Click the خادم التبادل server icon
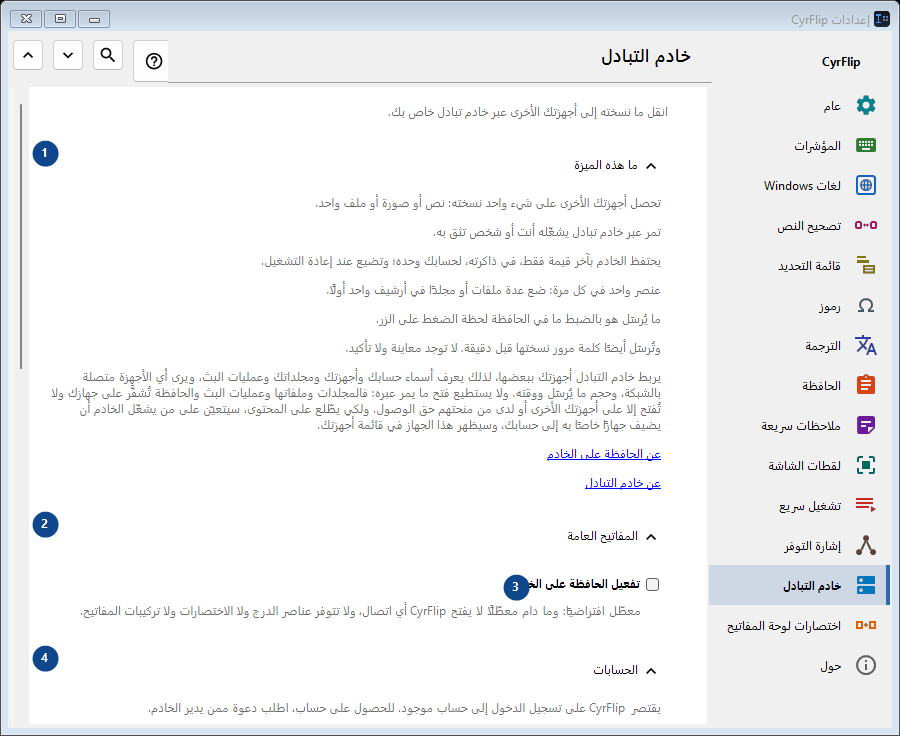Viewport: 900px width, 736px height. pos(866,585)
